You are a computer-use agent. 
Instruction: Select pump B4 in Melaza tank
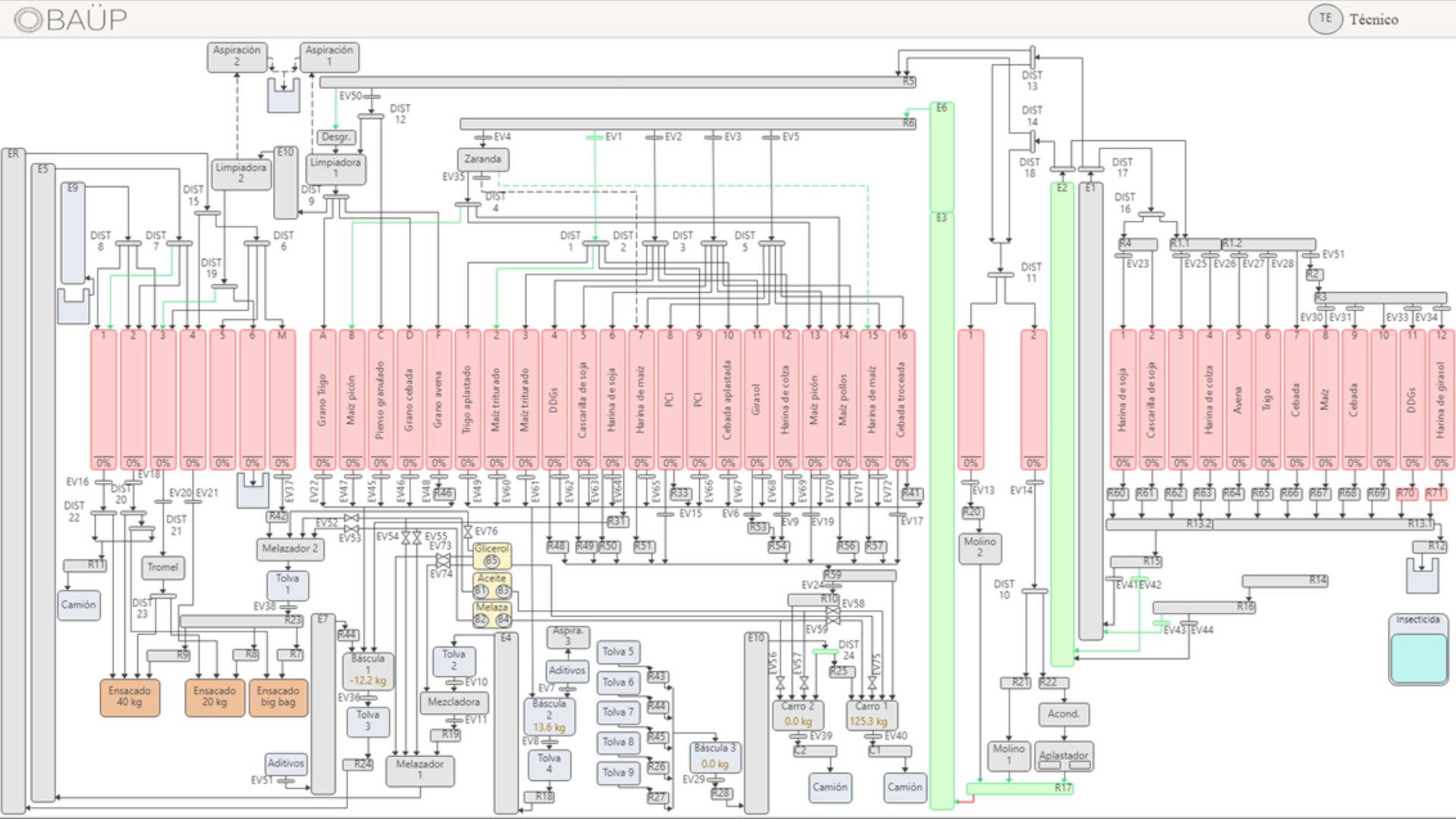coord(504,620)
